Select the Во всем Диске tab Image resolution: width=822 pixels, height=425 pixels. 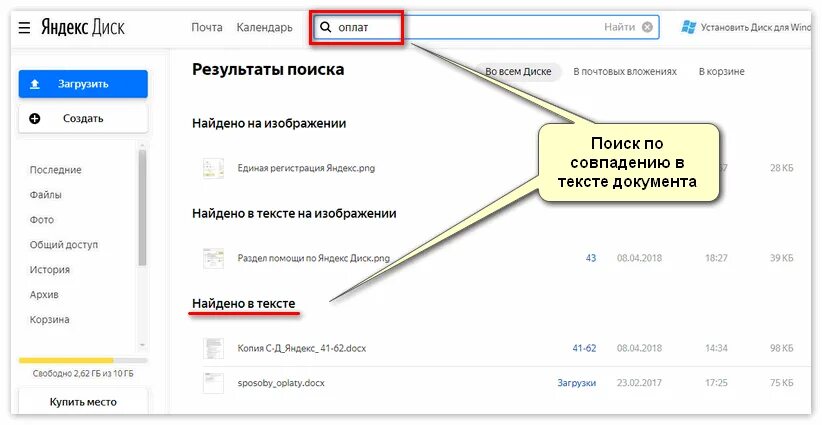tap(518, 72)
